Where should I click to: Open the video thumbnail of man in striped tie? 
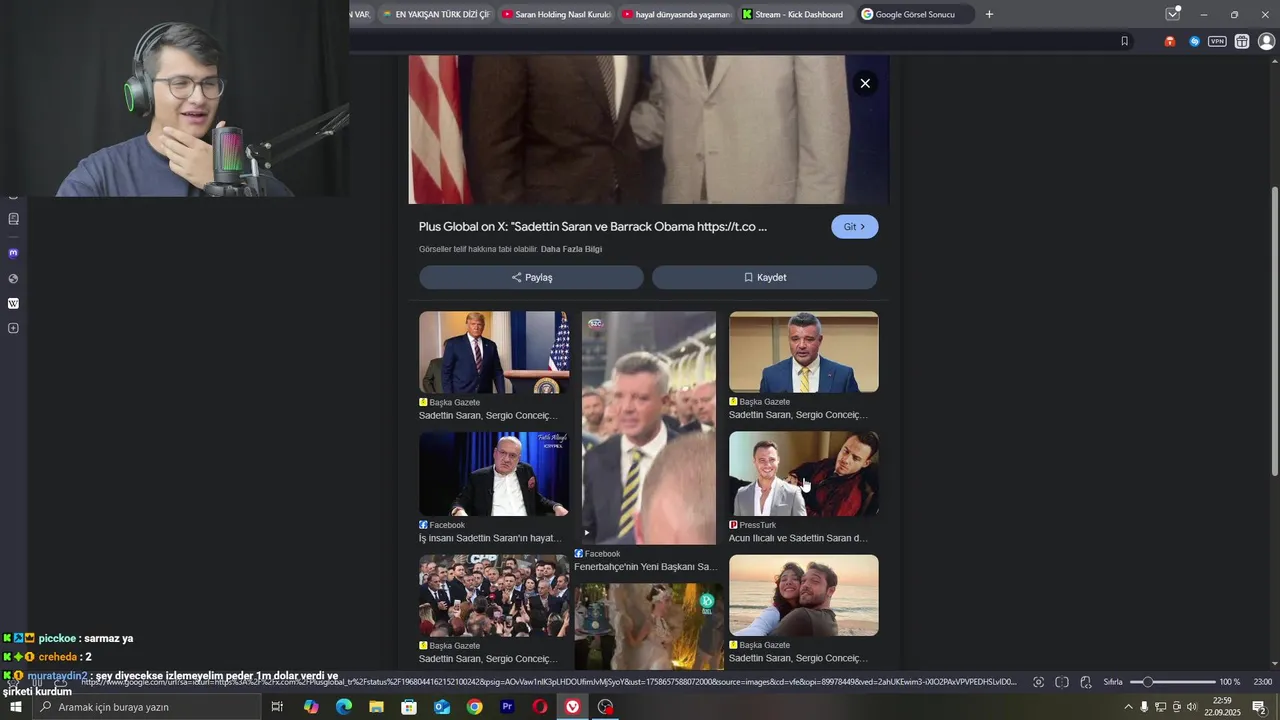coord(649,428)
